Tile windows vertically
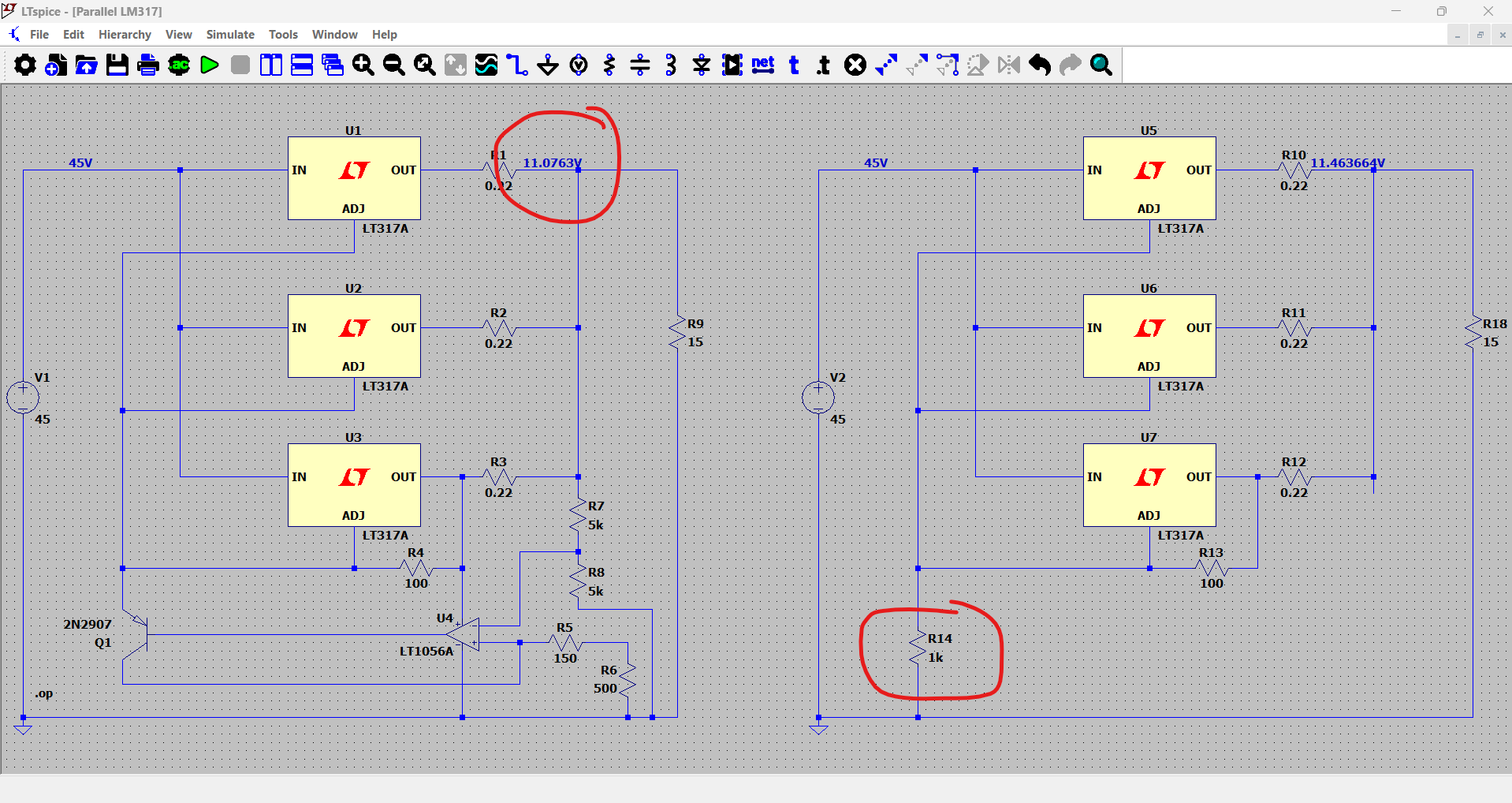The height and width of the screenshot is (803, 1512). click(x=271, y=65)
